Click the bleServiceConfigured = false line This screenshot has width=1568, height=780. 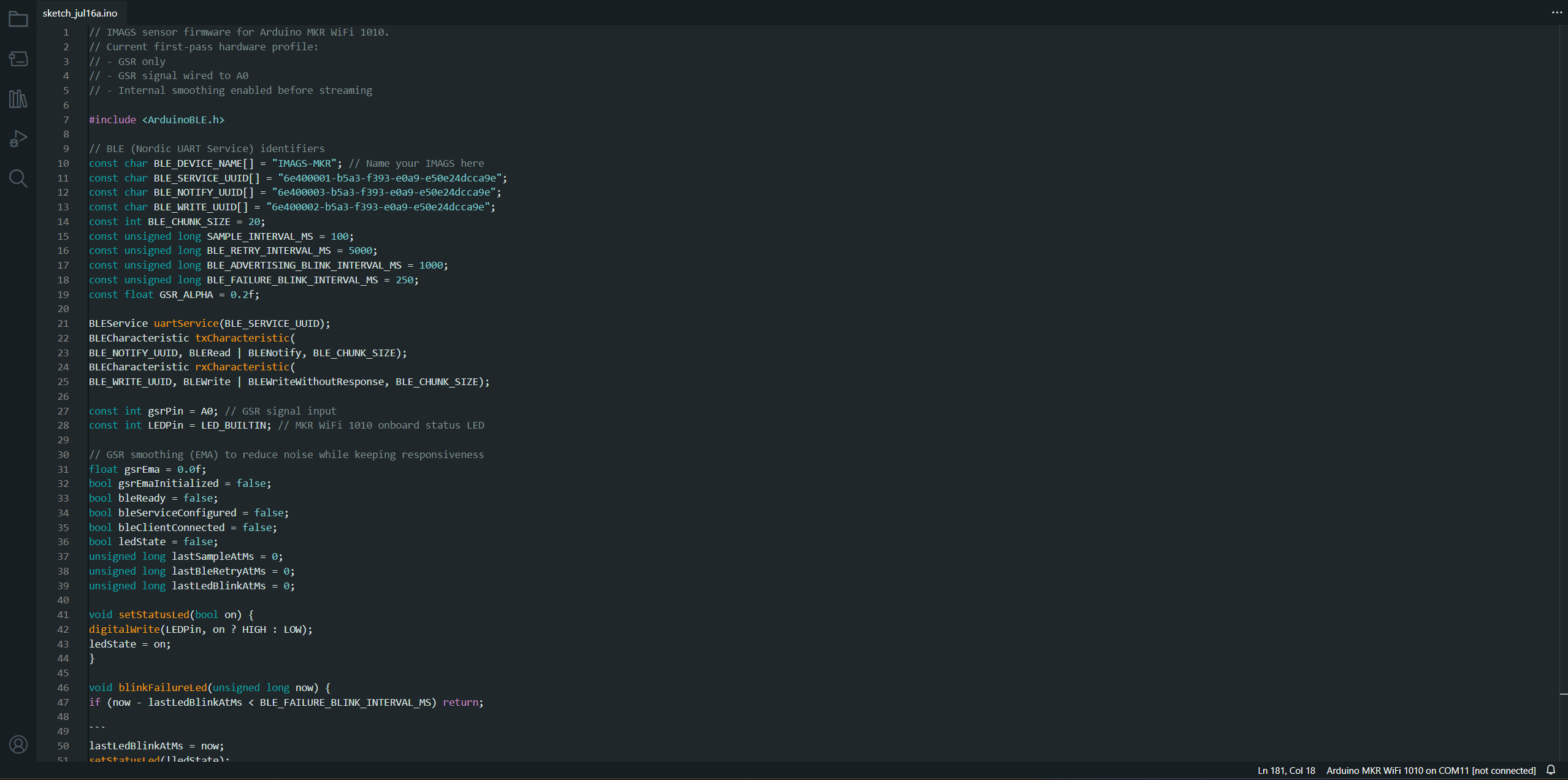click(x=189, y=513)
